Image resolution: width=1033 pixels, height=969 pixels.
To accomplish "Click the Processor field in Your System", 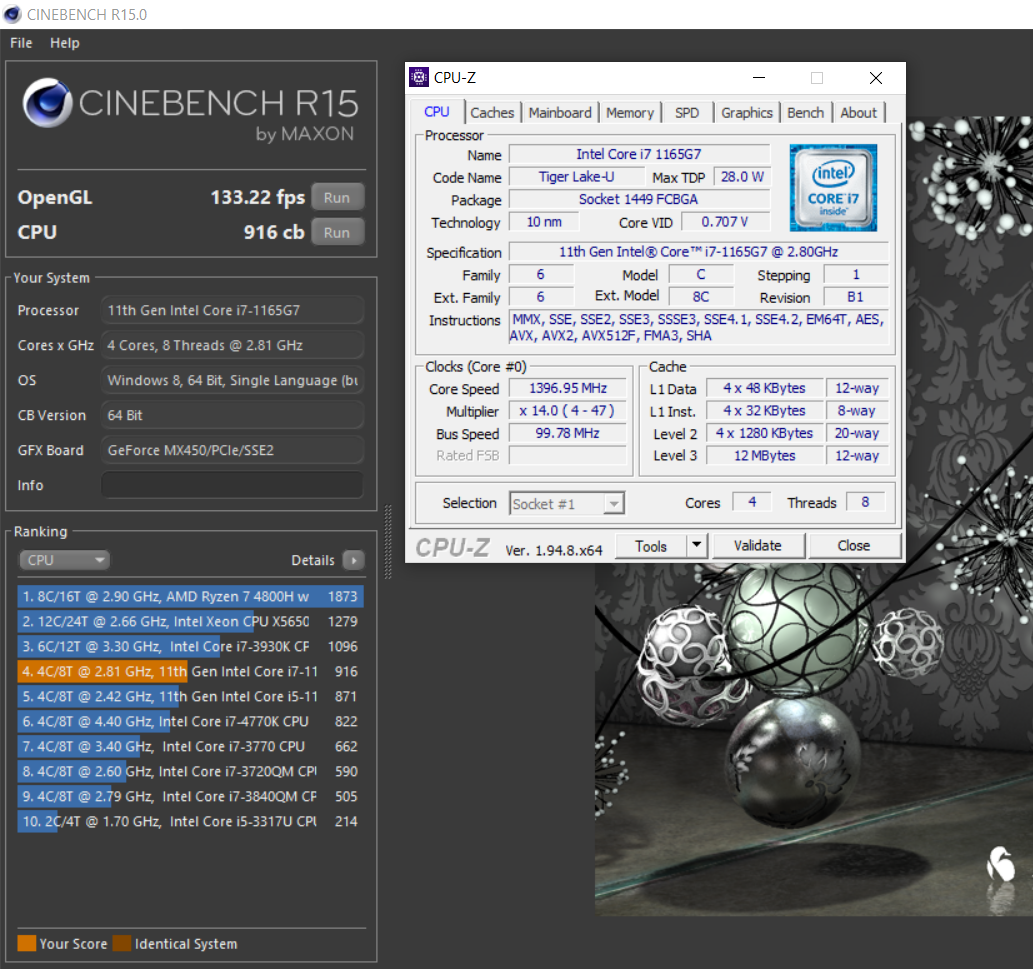I will [232, 310].
